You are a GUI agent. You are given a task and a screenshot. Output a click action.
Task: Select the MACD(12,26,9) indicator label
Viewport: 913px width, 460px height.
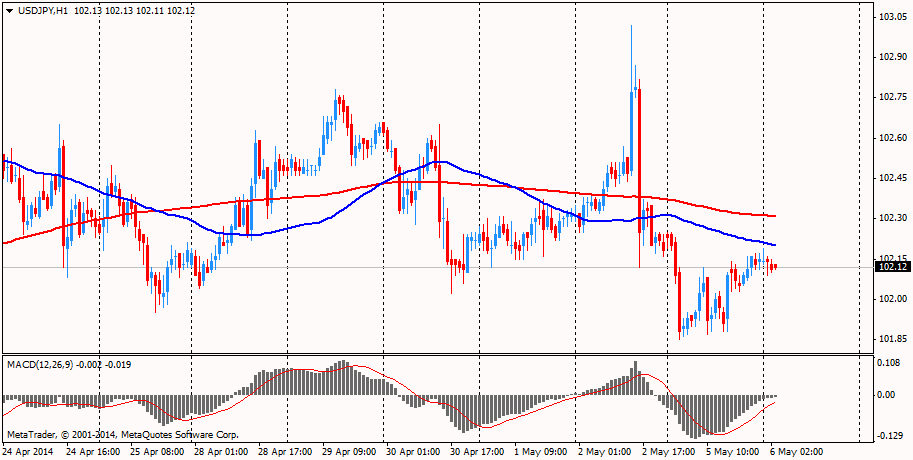49,363
